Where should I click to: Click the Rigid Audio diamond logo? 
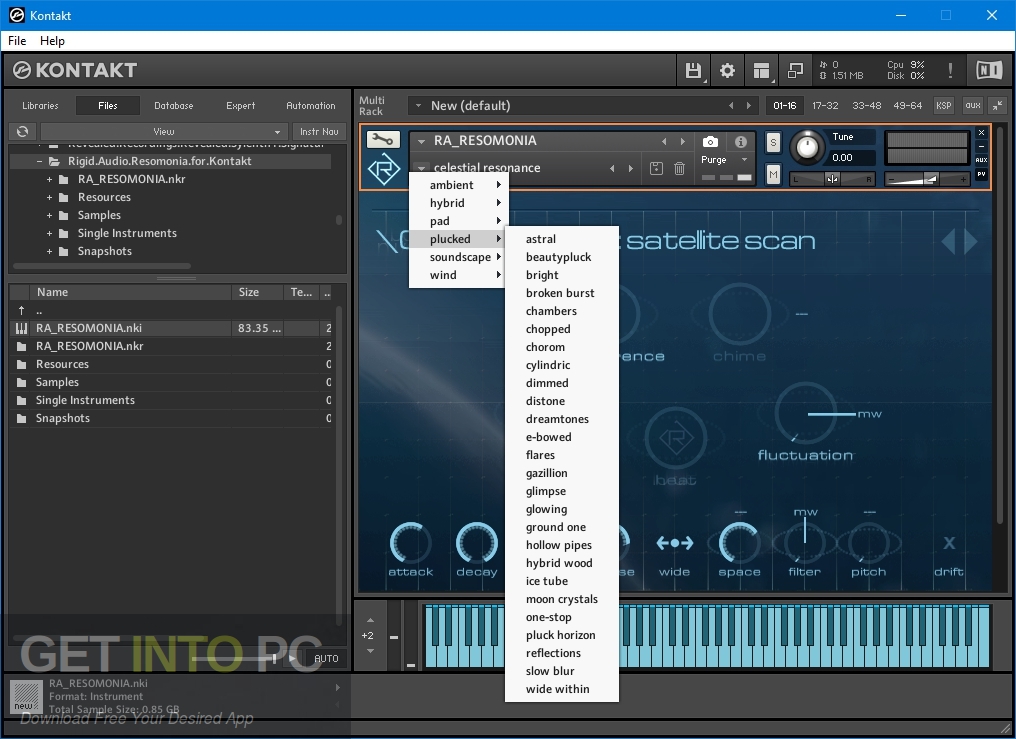click(384, 168)
